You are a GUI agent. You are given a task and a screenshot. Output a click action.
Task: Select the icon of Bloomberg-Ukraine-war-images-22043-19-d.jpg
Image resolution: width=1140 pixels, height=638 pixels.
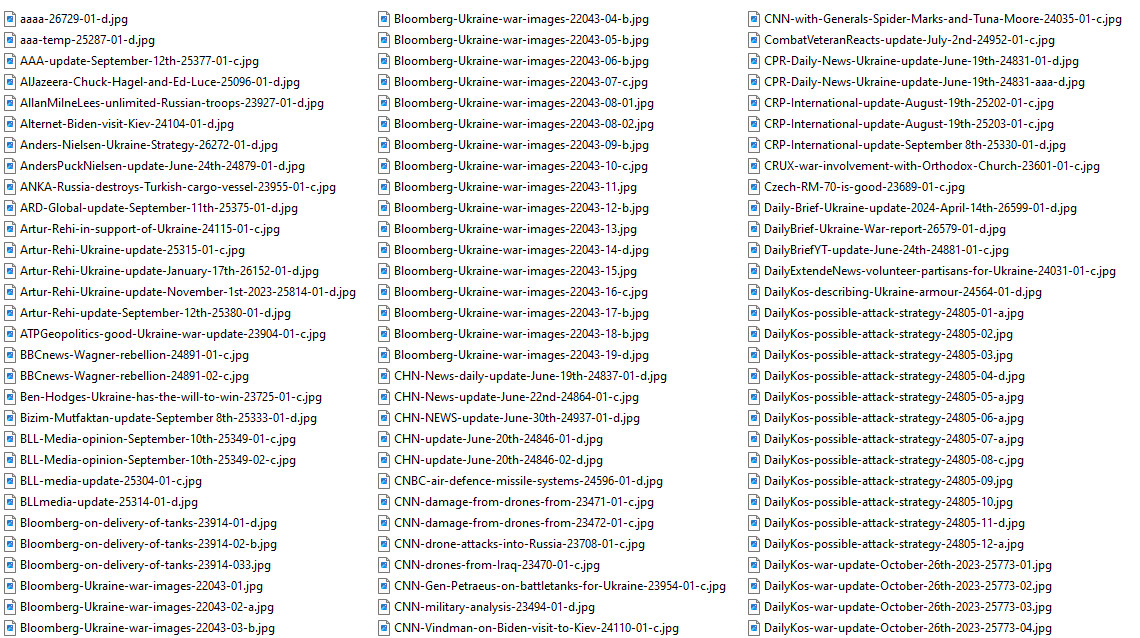click(x=384, y=355)
